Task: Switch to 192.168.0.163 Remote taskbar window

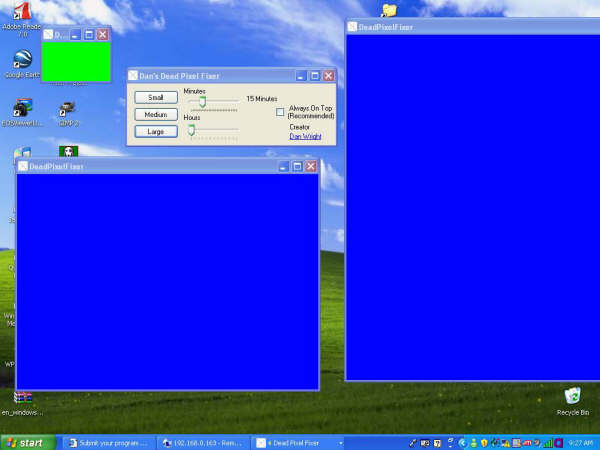Action: click(202, 443)
